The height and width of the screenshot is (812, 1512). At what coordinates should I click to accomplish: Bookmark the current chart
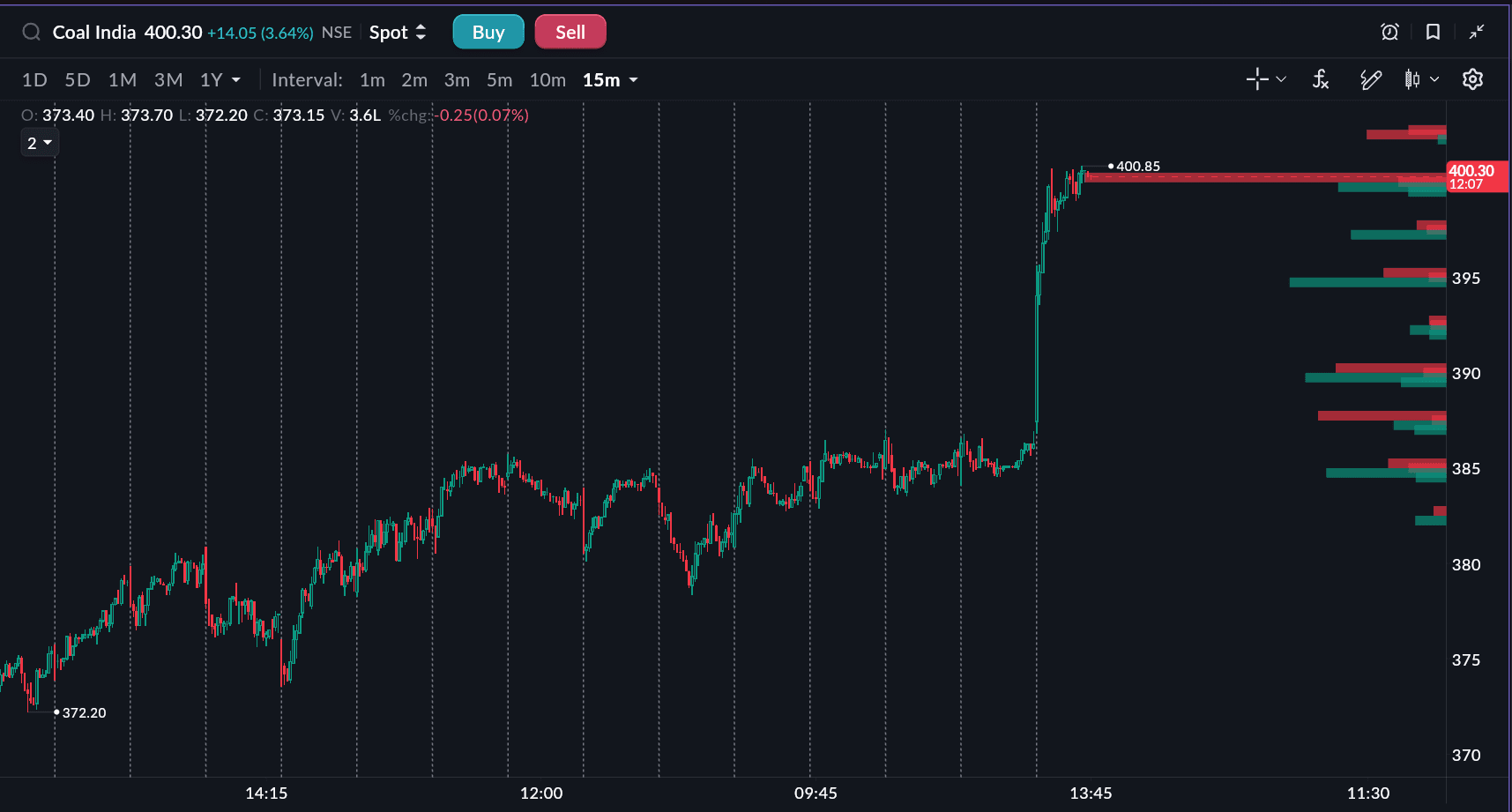[1432, 31]
